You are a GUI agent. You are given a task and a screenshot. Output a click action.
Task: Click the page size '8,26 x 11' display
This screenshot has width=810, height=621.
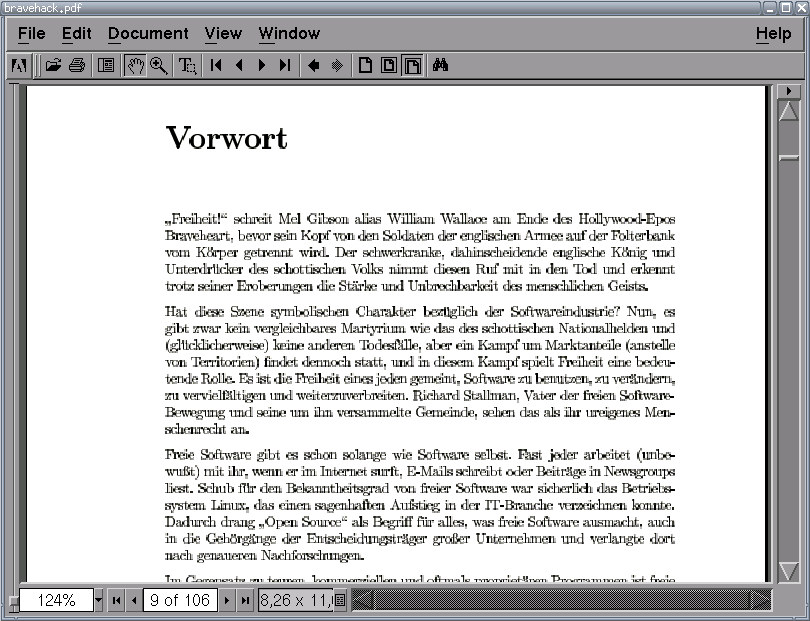[x=295, y=600]
